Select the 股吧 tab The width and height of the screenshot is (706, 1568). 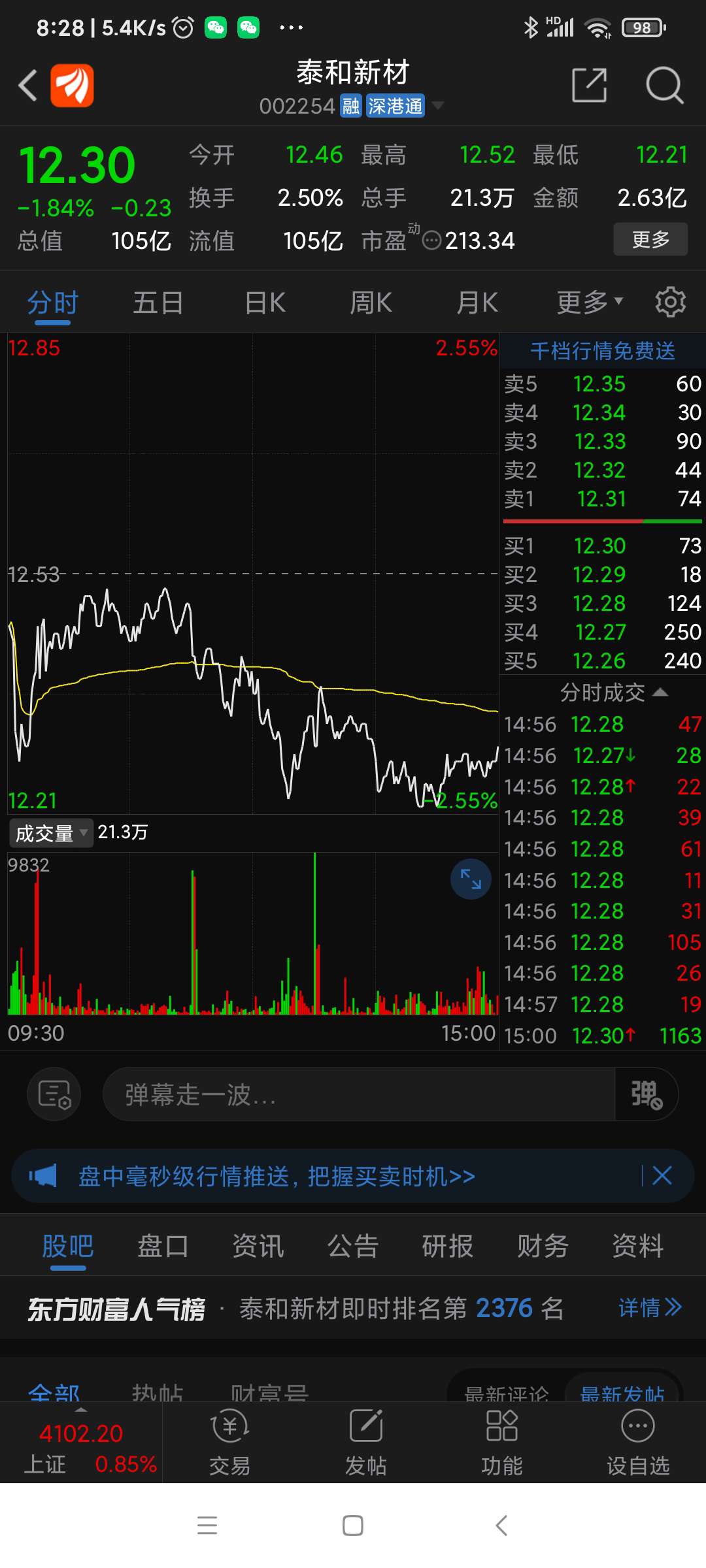[68, 1246]
